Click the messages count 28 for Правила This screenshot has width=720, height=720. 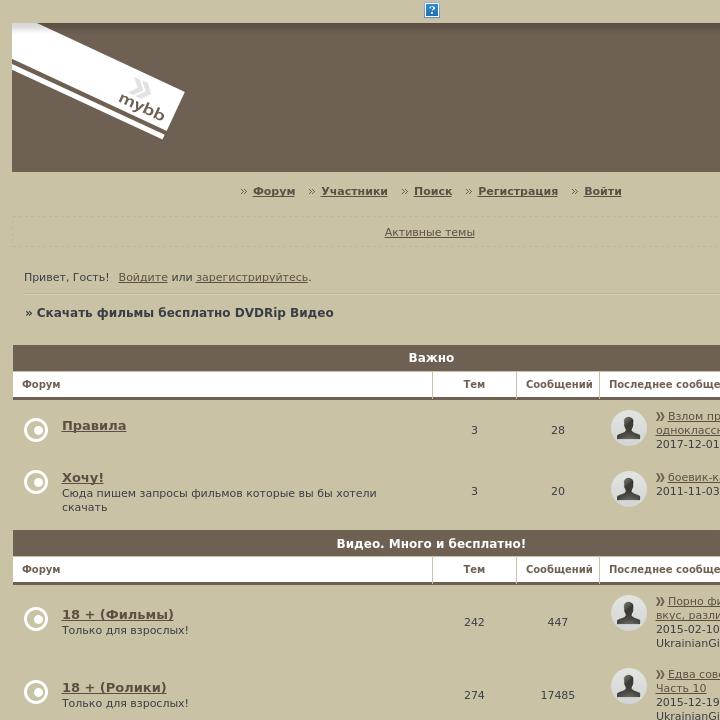coord(558,430)
